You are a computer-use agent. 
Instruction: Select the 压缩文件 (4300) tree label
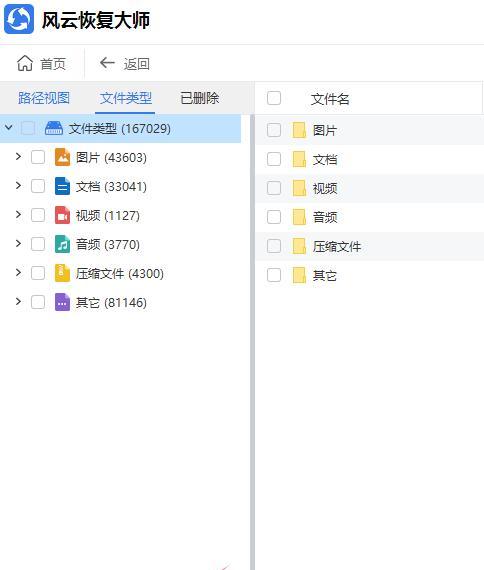pyautogui.click(x=120, y=274)
